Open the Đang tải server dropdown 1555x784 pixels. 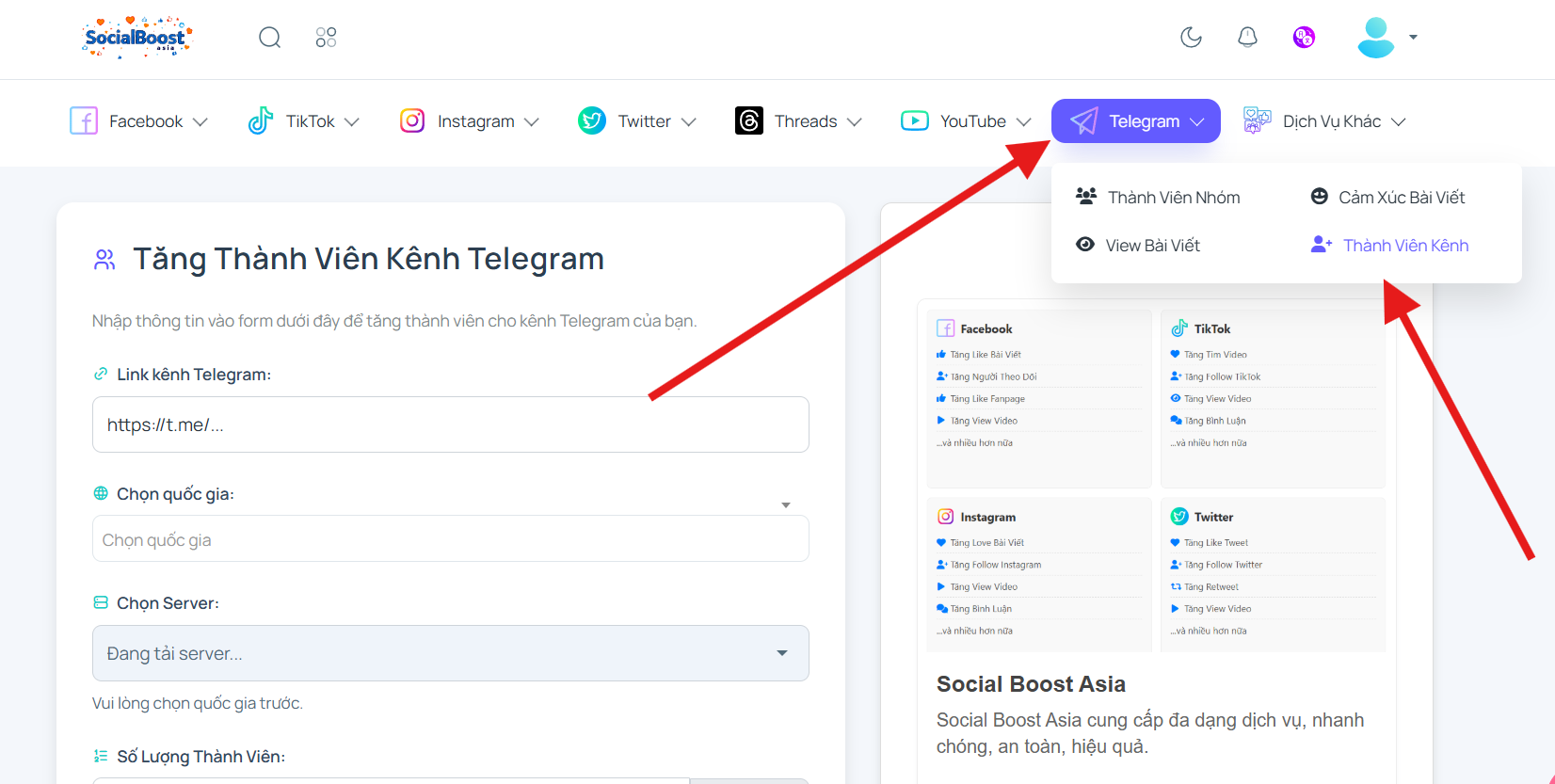[451, 653]
